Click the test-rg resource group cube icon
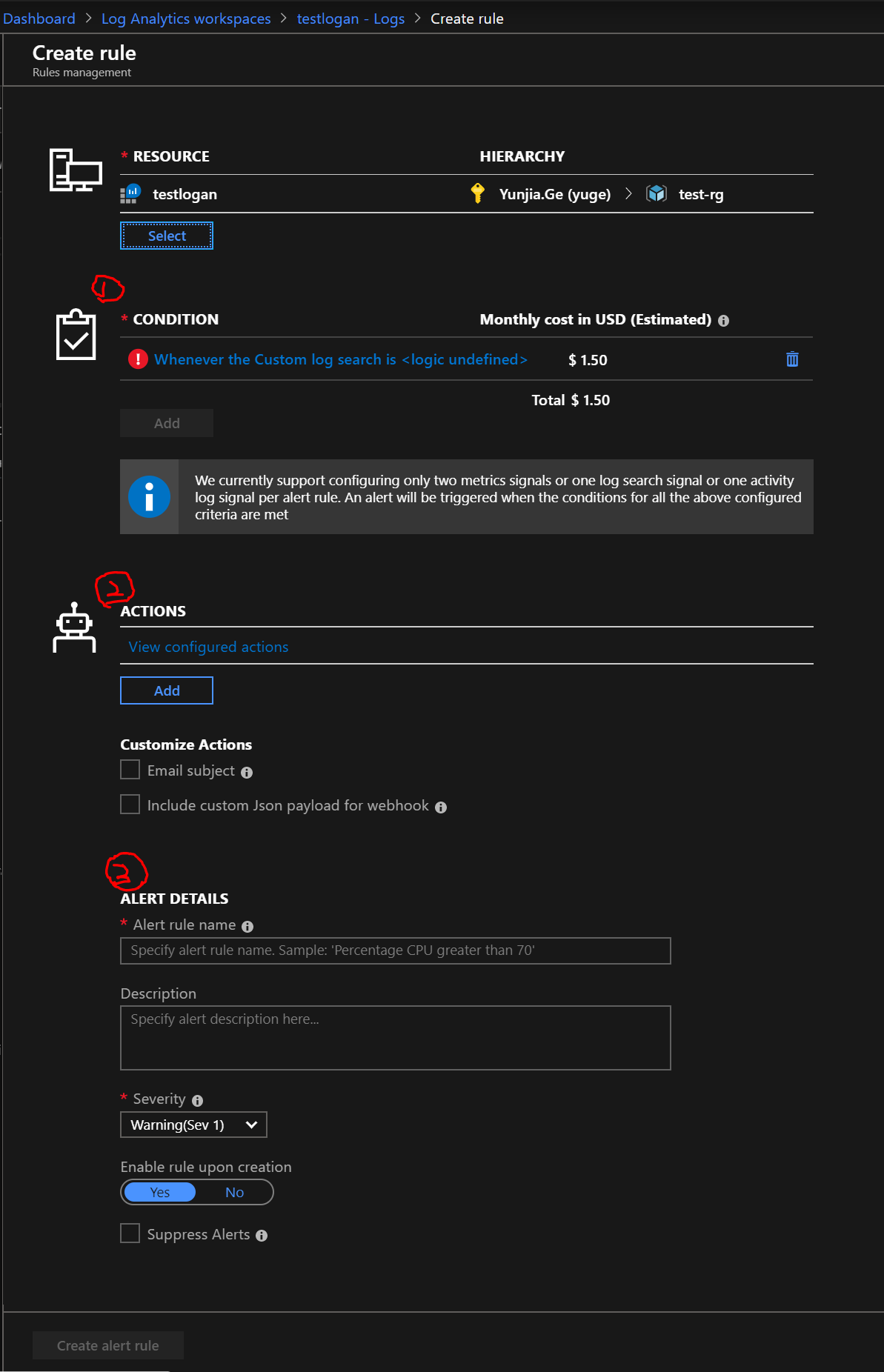884x1372 pixels. coord(657,194)
